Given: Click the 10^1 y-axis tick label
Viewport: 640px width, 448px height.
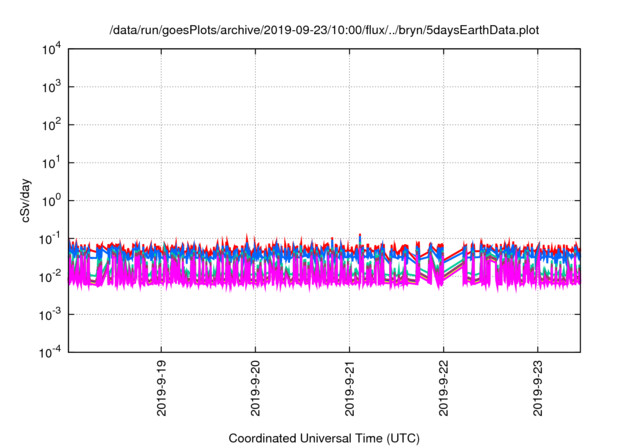Looking at the screenshot, I should (51, 163).
